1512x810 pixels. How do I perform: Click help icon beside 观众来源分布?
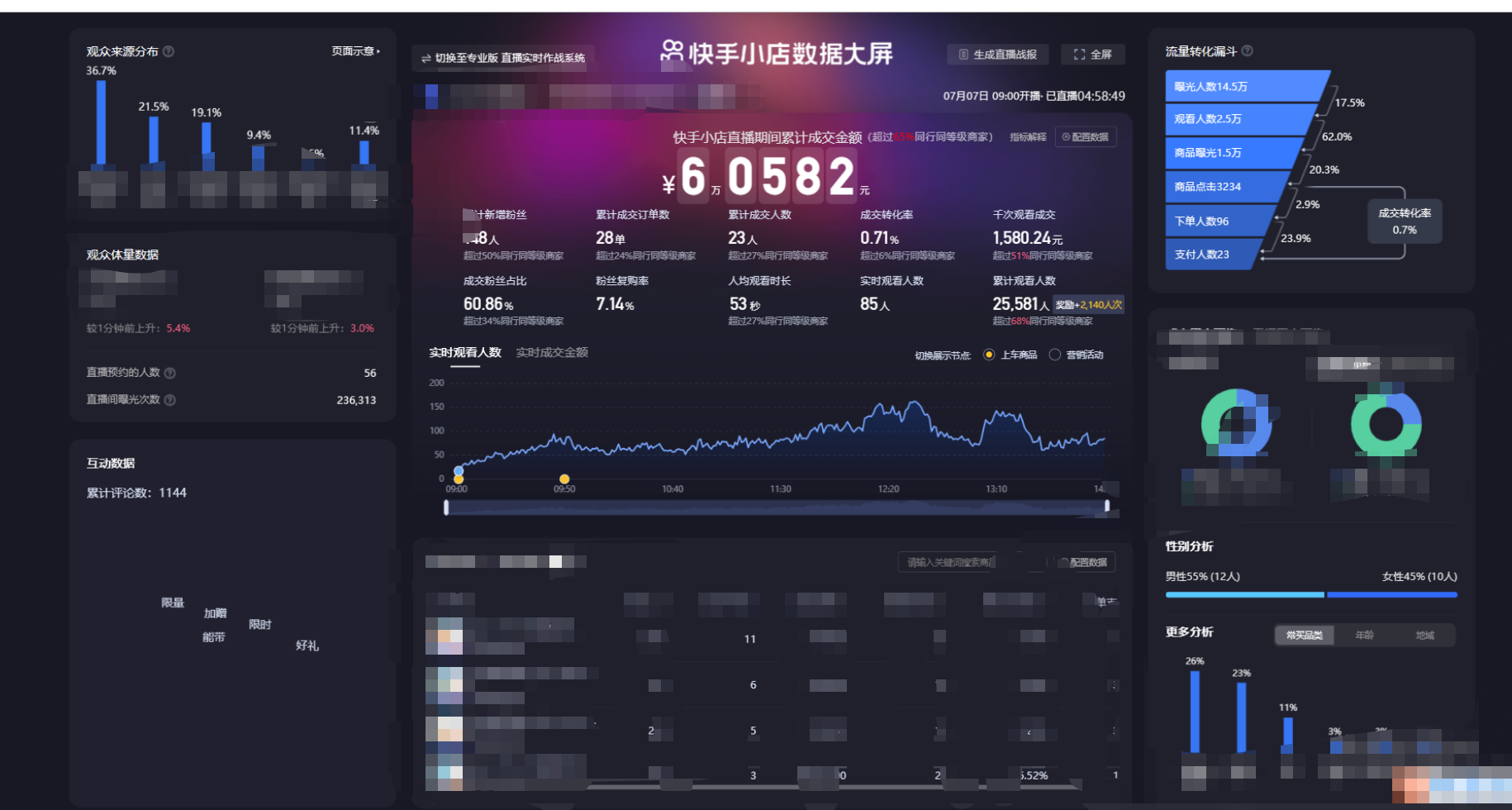tap(169, 51)
